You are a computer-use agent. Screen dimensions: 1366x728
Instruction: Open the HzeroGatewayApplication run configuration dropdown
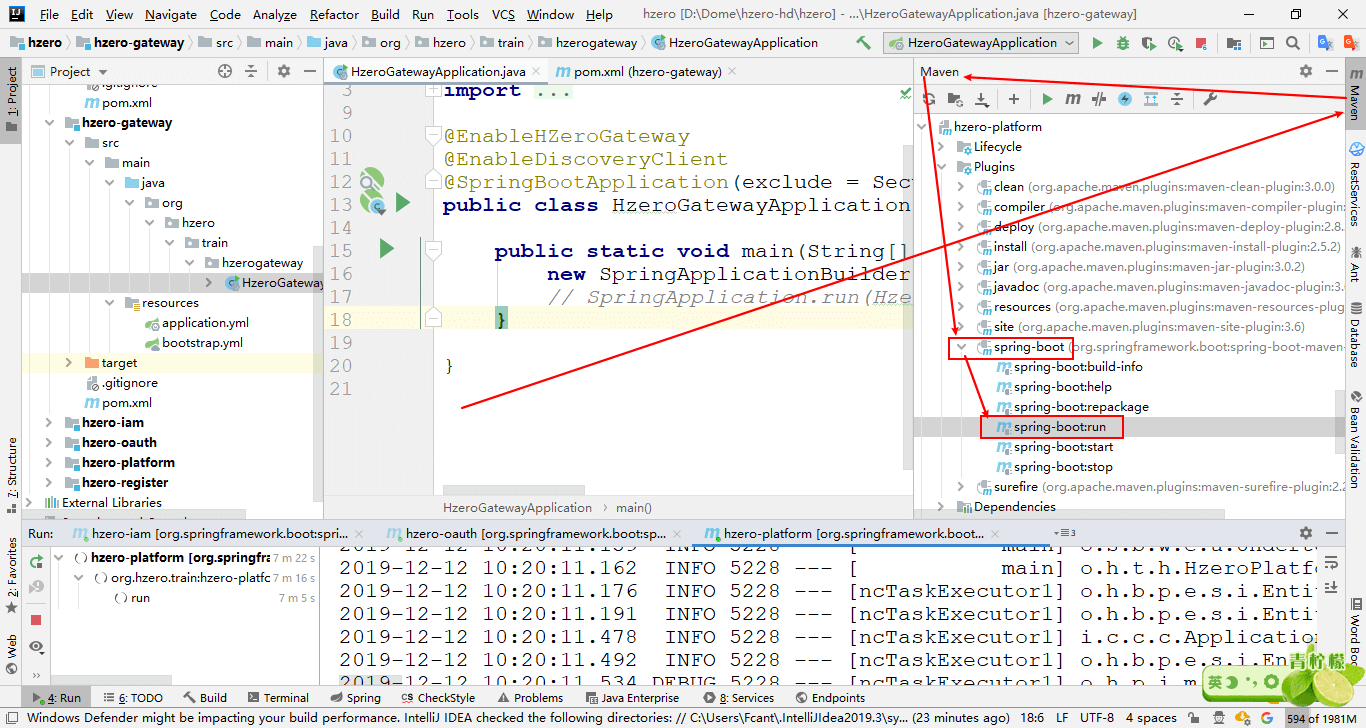[980, 43]
